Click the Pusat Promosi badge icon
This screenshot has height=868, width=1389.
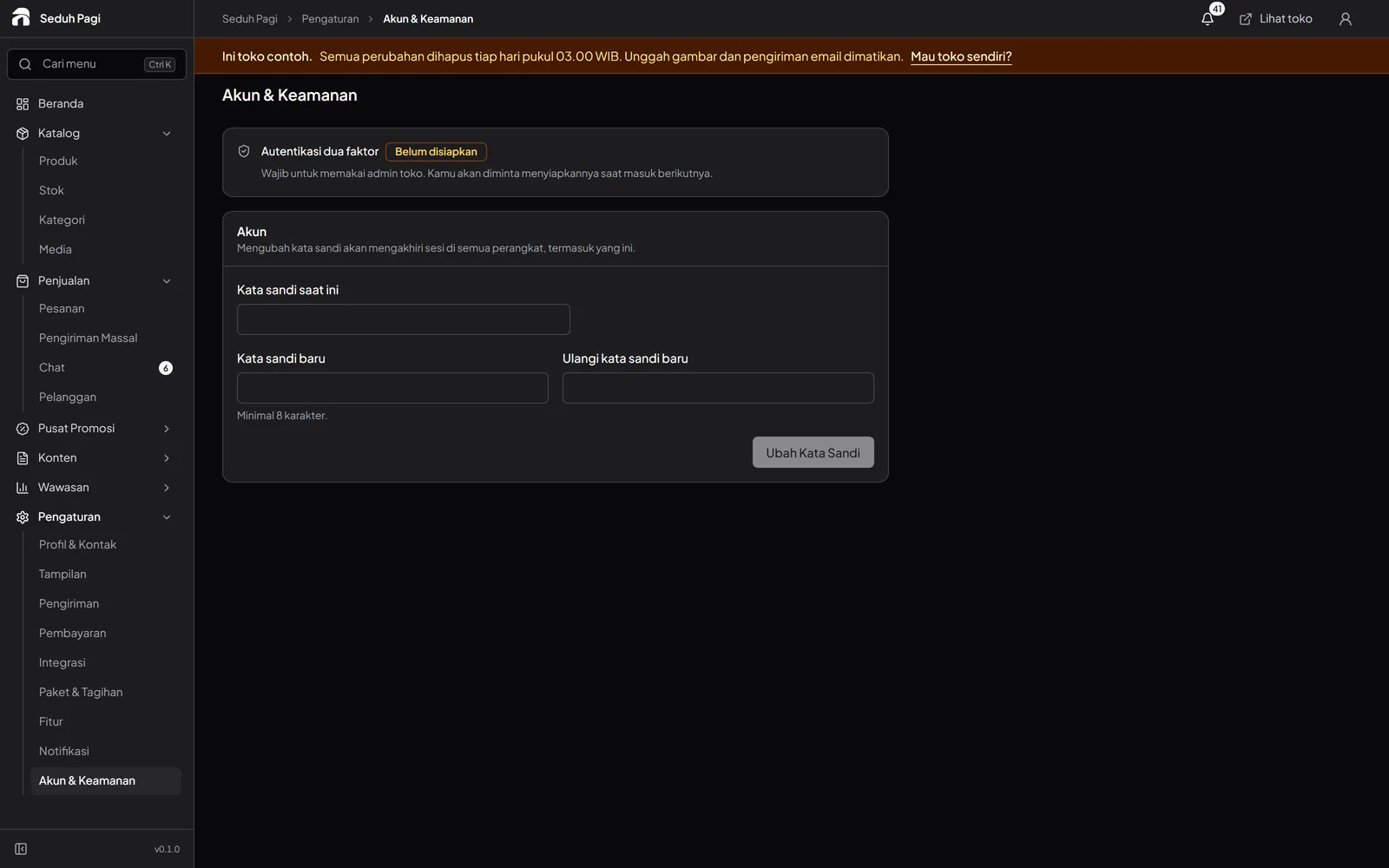point(23,429)
